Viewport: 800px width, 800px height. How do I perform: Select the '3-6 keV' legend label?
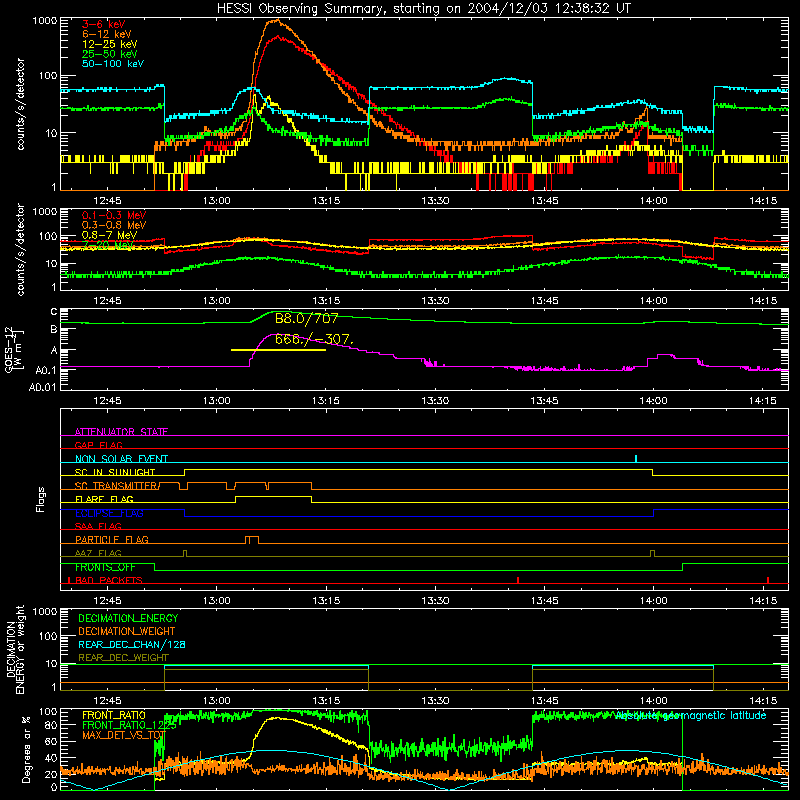tap(103, 24)
